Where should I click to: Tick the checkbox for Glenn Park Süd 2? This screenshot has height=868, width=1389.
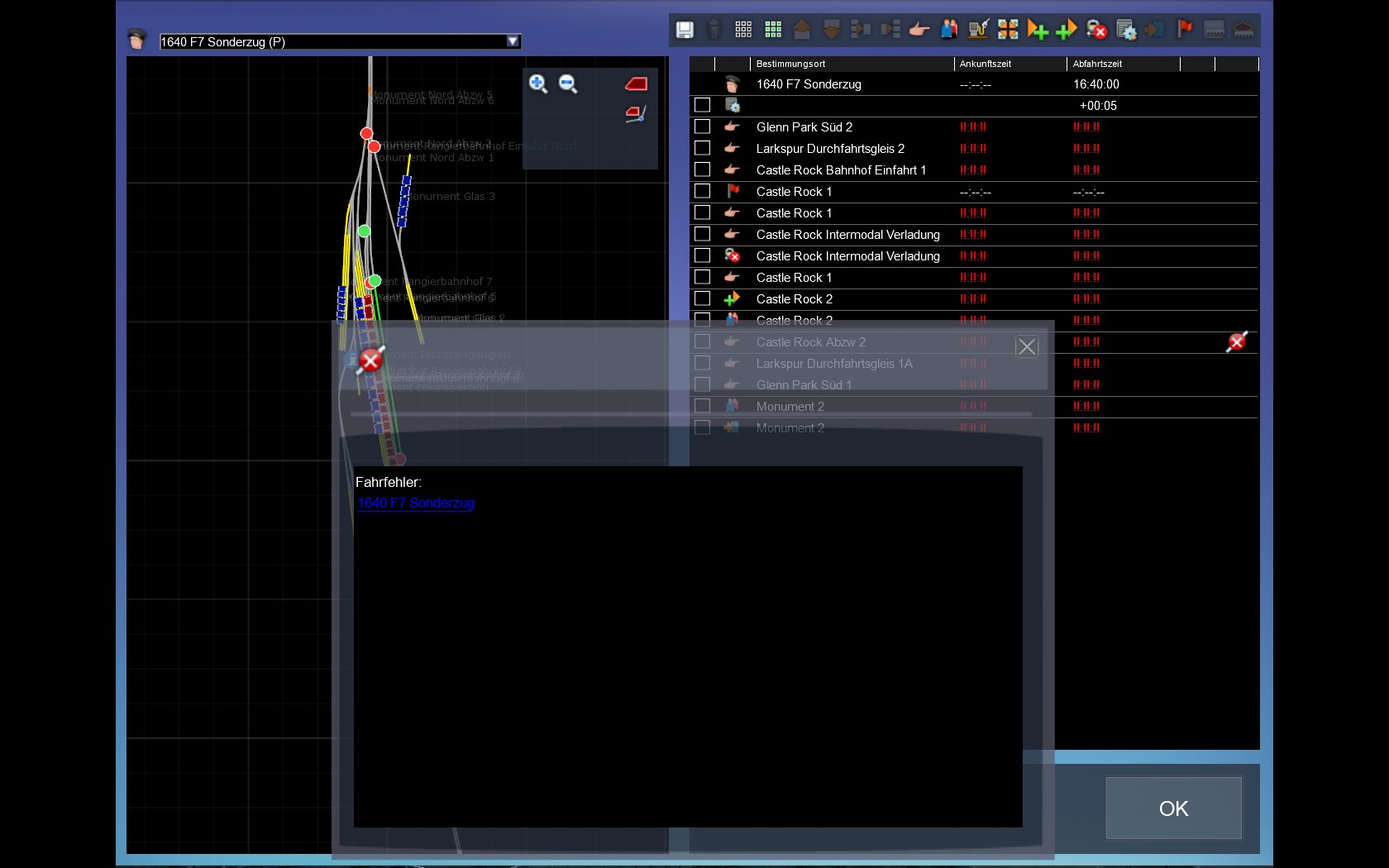point(703,126)
